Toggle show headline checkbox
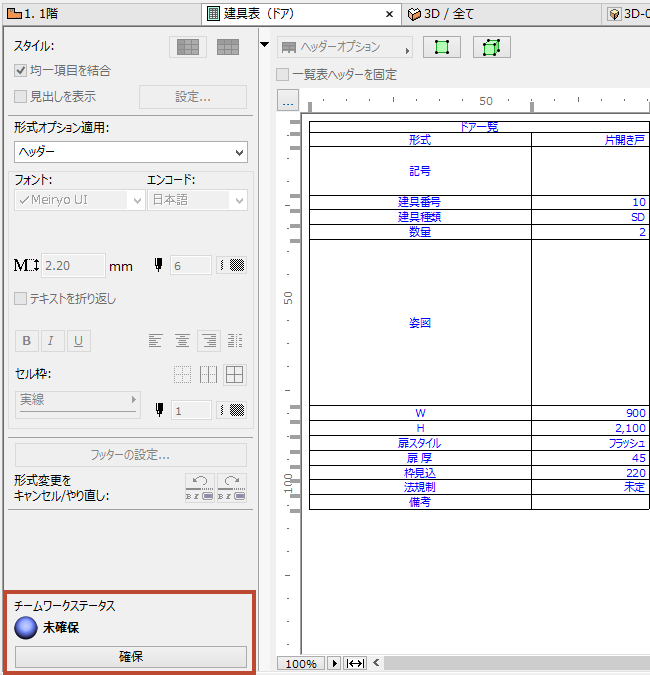 pyautogui.click(x=20, y=96)
